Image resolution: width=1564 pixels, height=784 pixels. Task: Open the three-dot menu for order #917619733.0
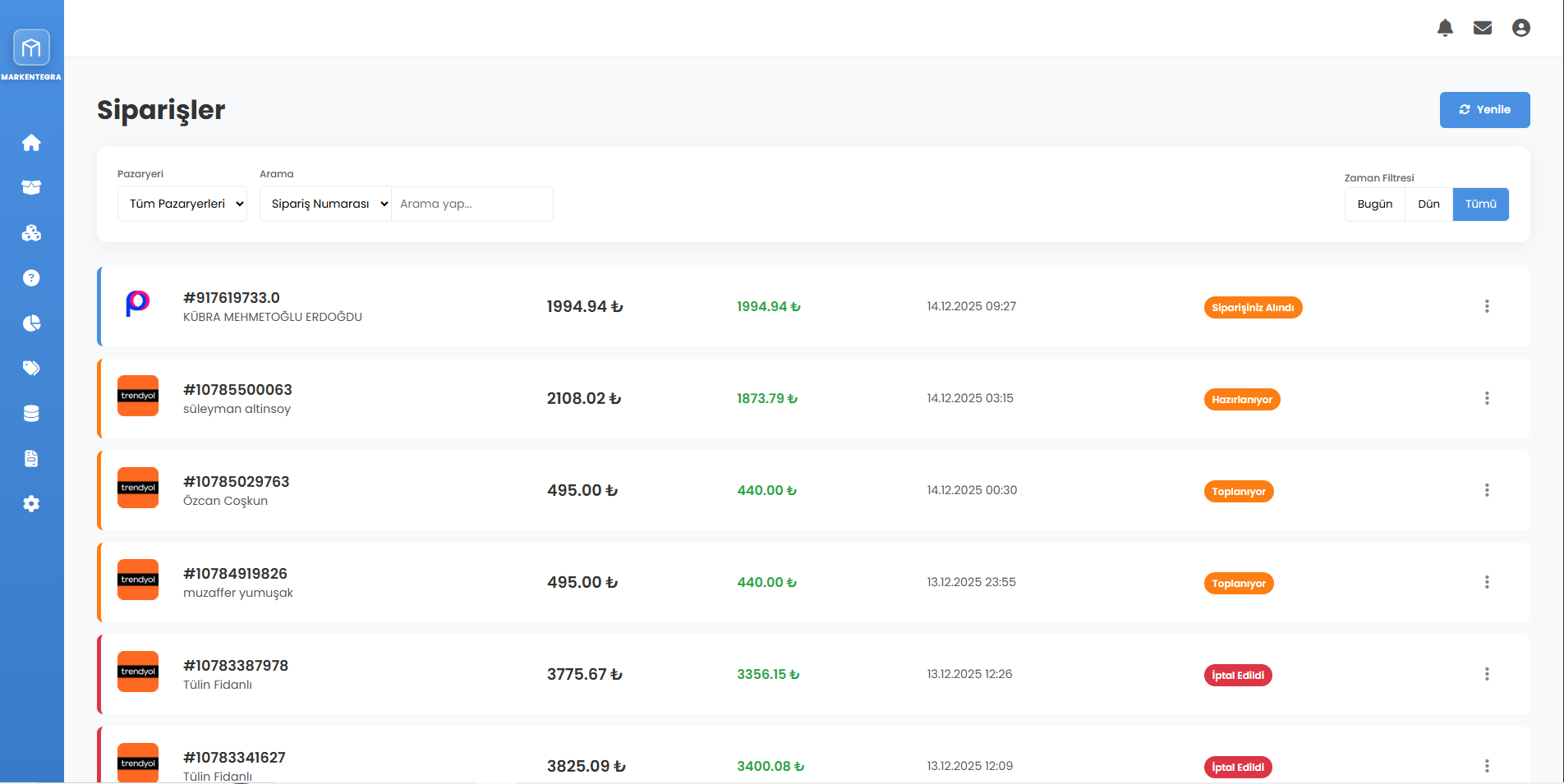pyautogui.click(x=1486, y=306)
